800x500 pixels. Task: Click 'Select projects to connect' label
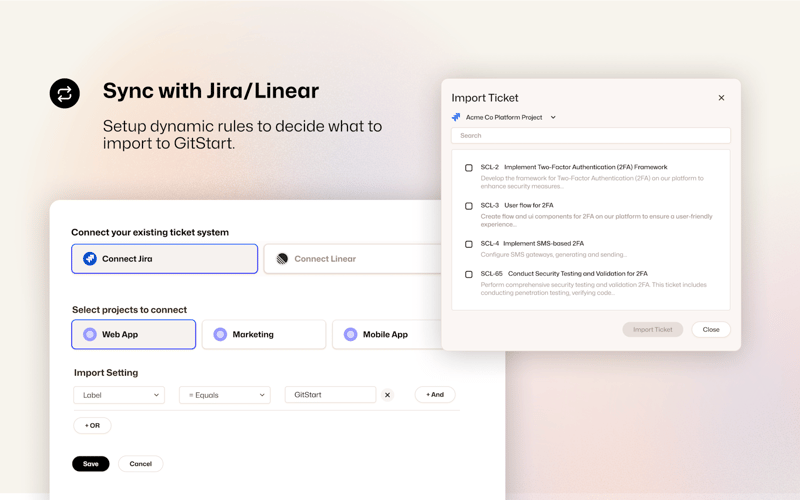[130, 310]
